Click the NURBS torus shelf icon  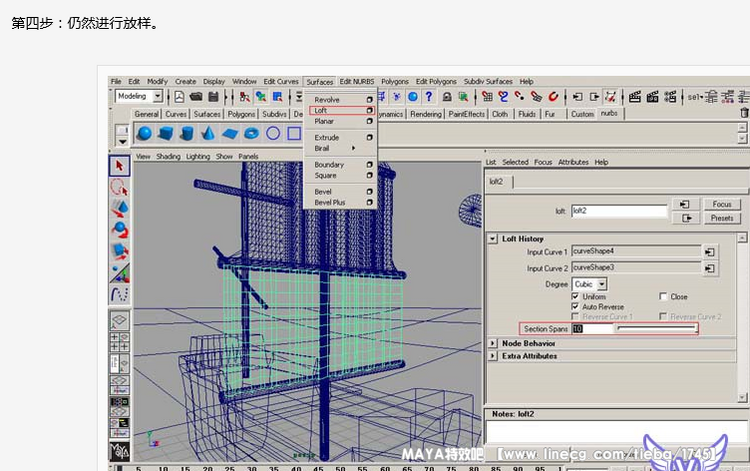click(x=252, y=134)
